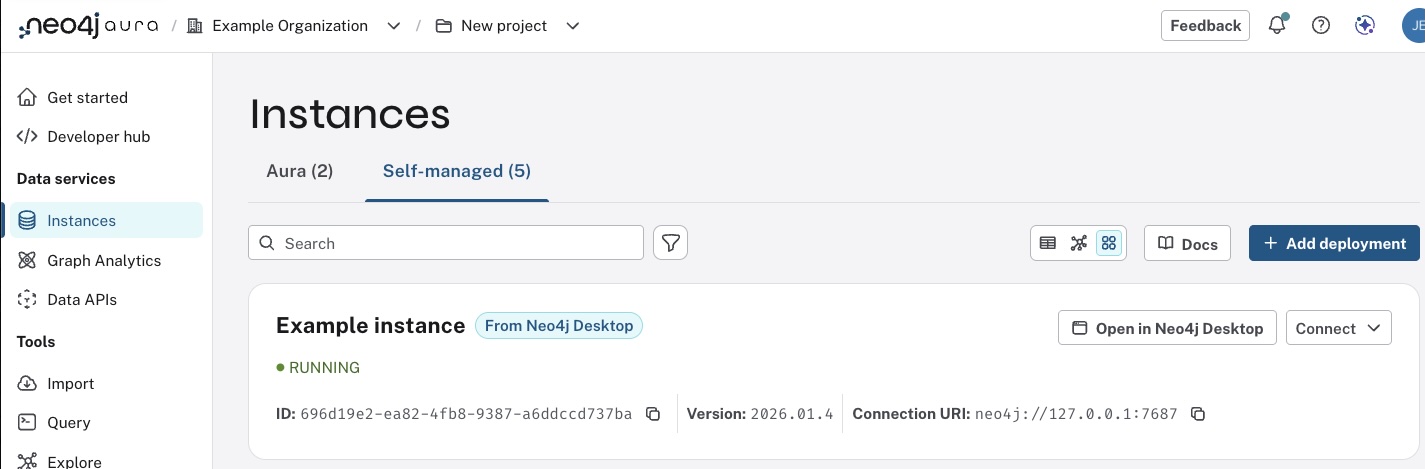This screenshot has width=1425, height=469.
Task: Click the Add deployment button
Action: coord(1334,243)
